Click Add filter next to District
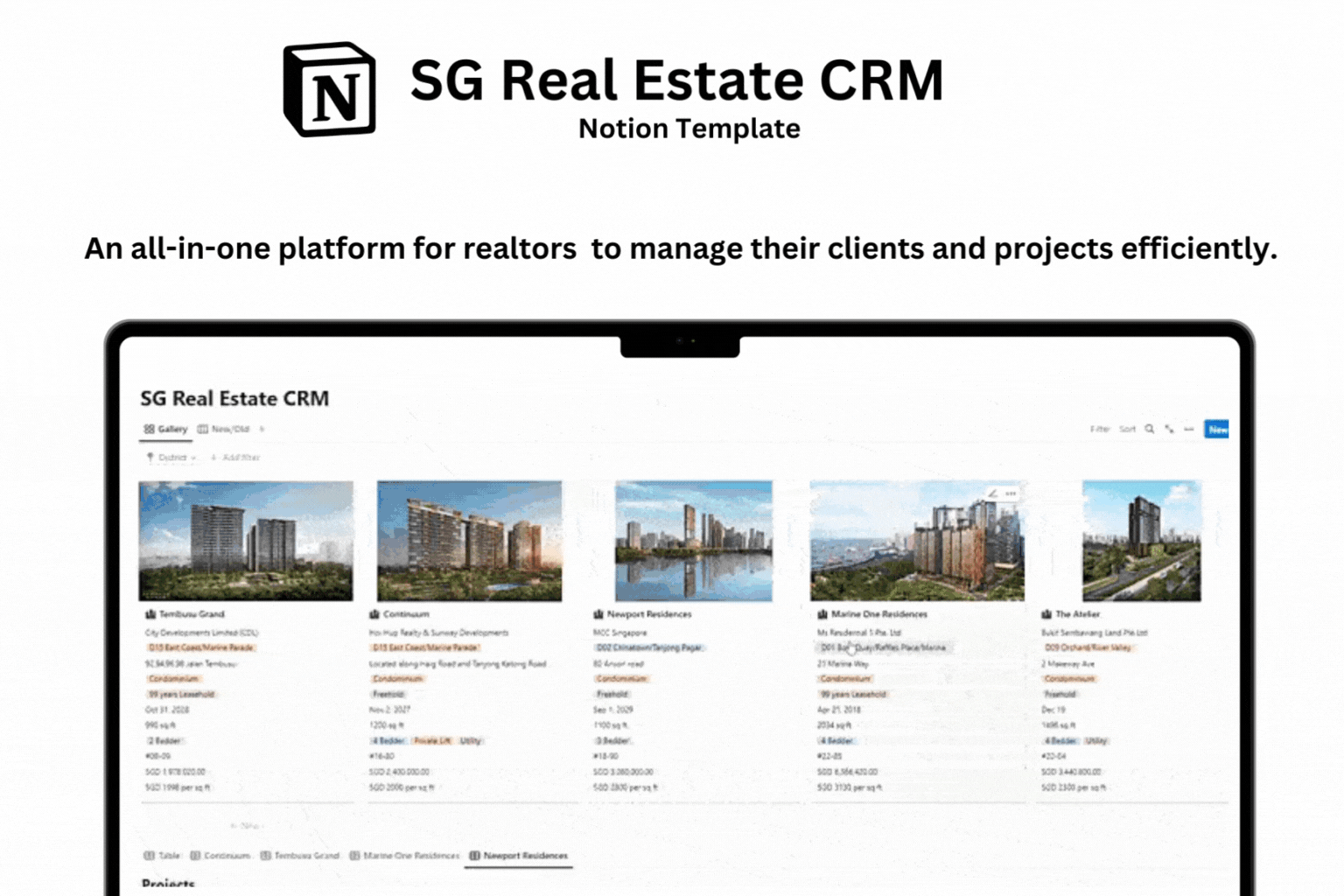The image size is (1344, 896). click(235, 457)
